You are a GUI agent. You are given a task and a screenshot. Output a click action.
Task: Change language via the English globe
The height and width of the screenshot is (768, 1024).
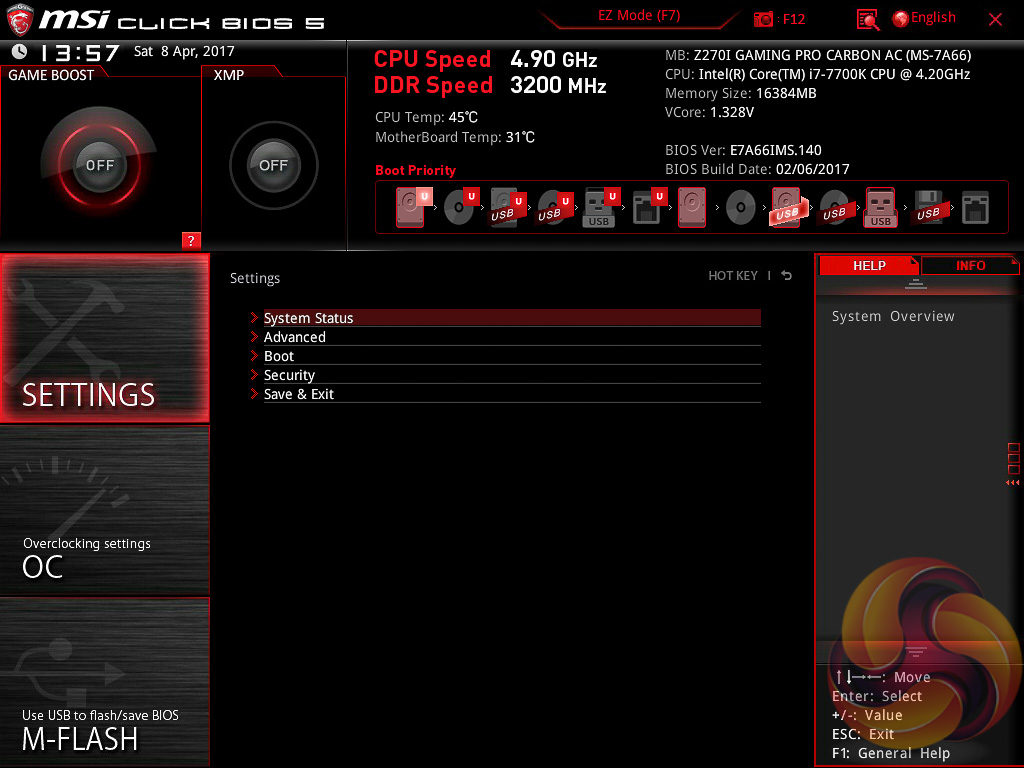tap(924, 18)
